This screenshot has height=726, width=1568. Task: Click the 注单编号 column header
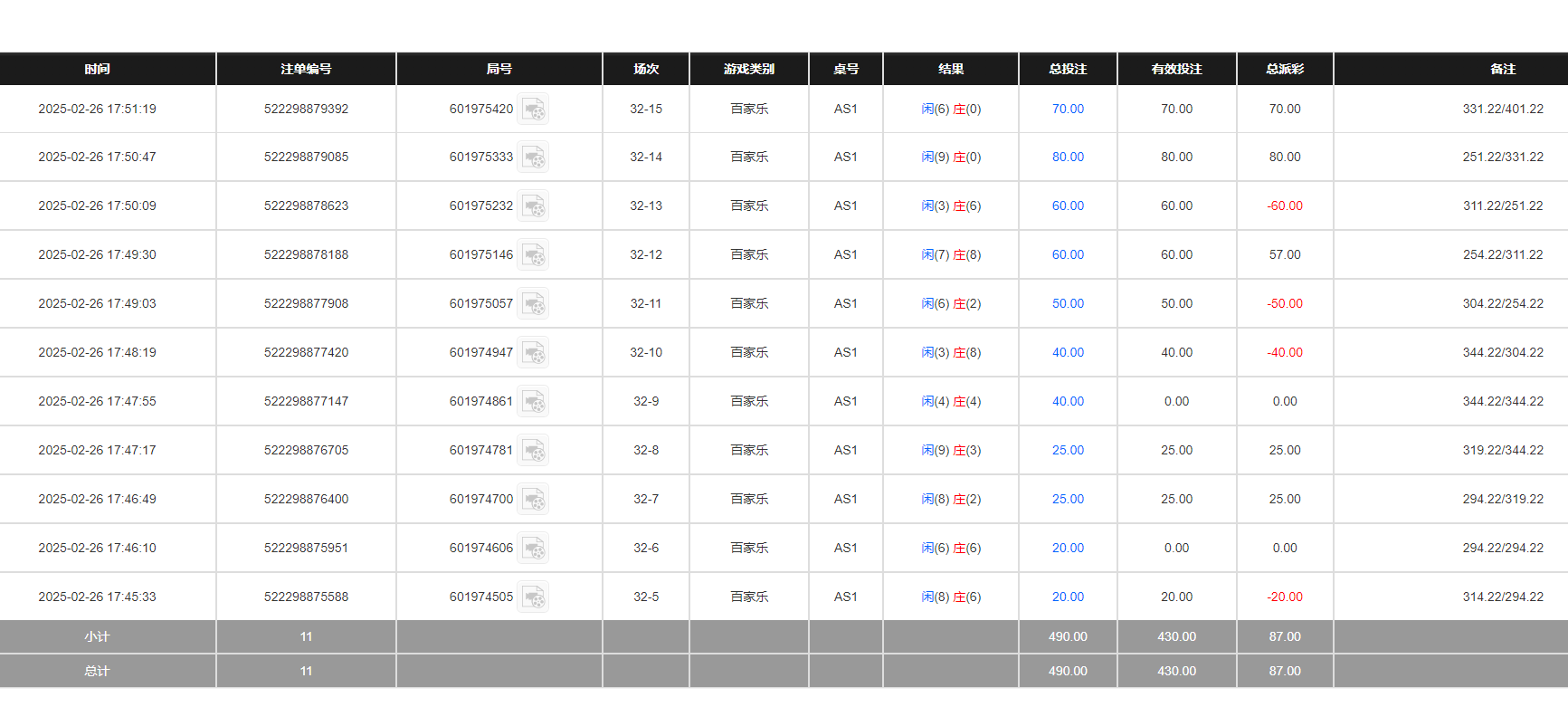pyautogui.click(x=306, y=69)
